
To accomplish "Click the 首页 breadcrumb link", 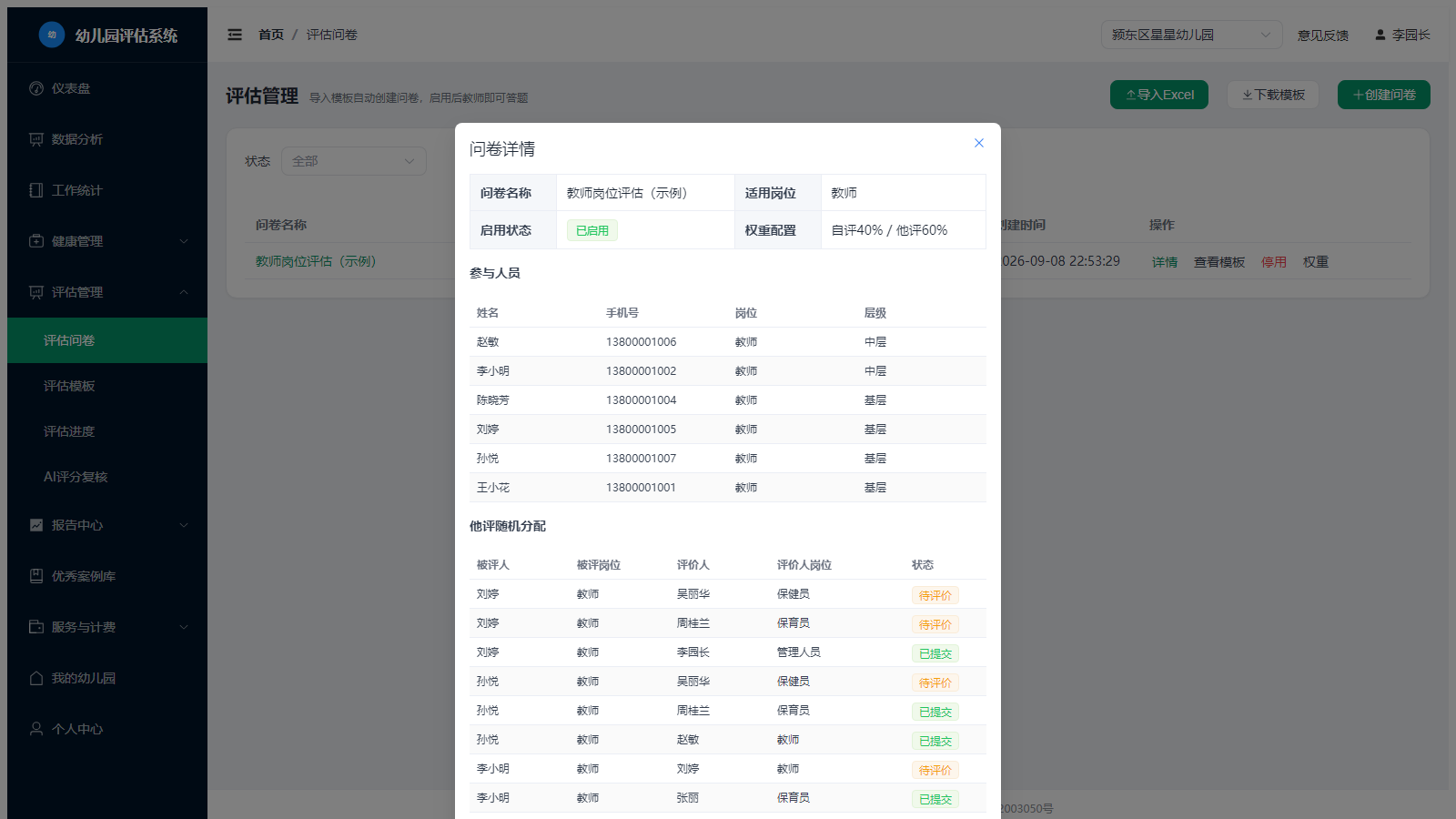I will click(271, 35).
